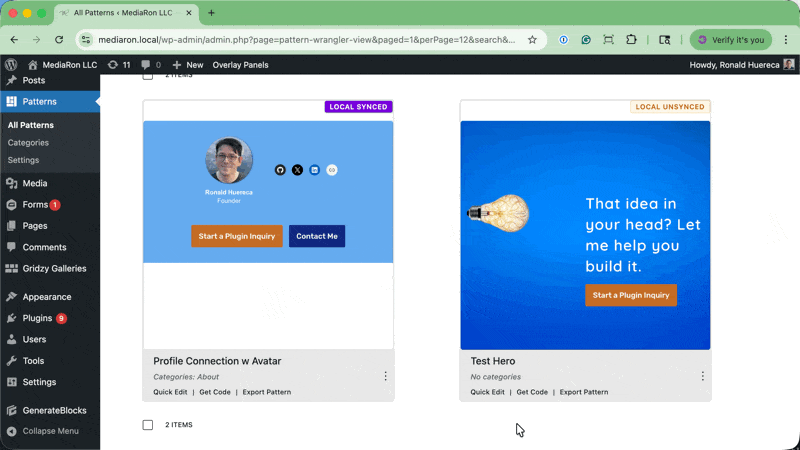Click the Test Hero pattern preview thumbnail
The height and width of the screenshot is (450, 800).
585,235
